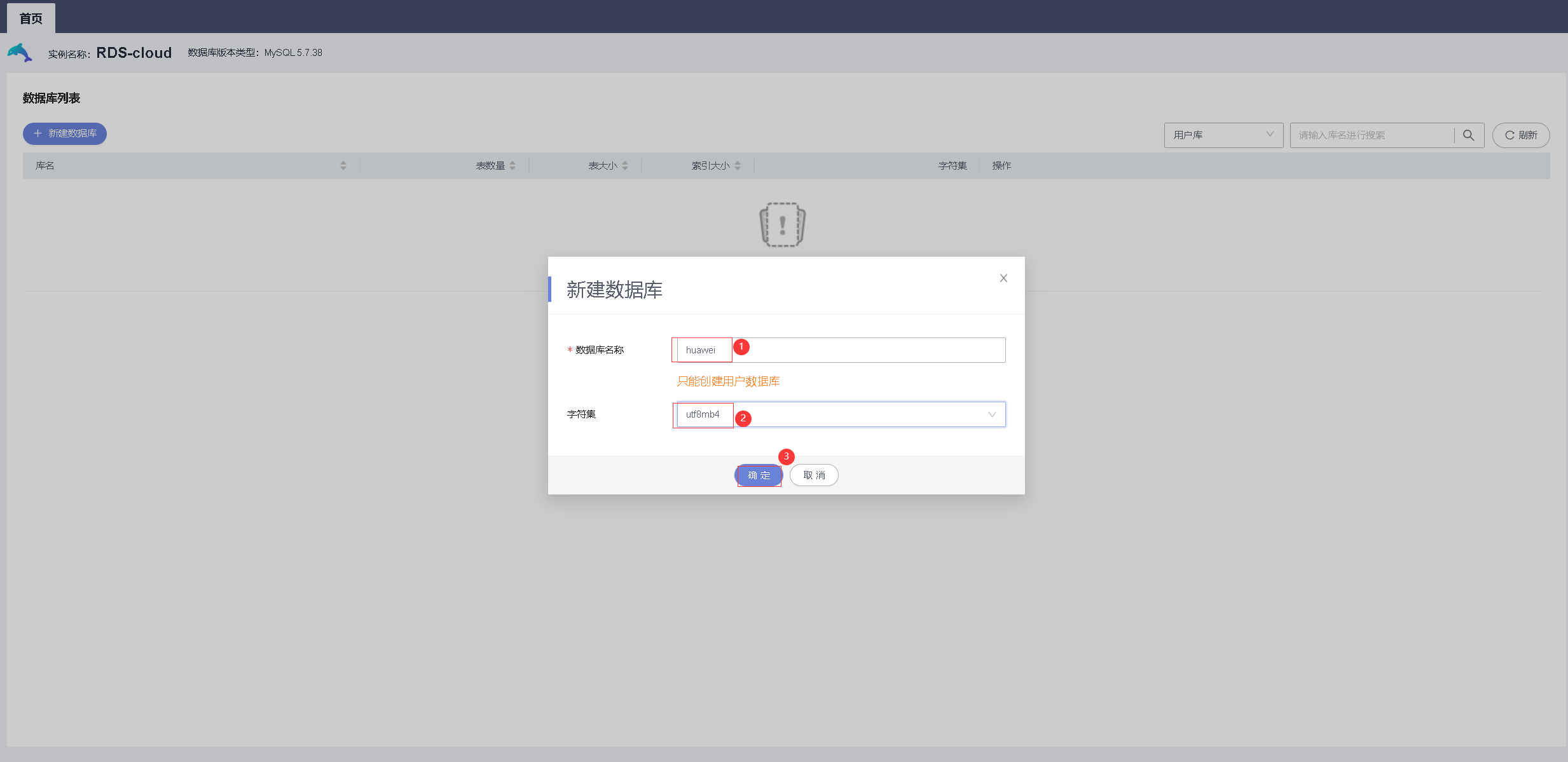Sort by 表大小 column arrows
1568x762 pixels.
point(625,166)
